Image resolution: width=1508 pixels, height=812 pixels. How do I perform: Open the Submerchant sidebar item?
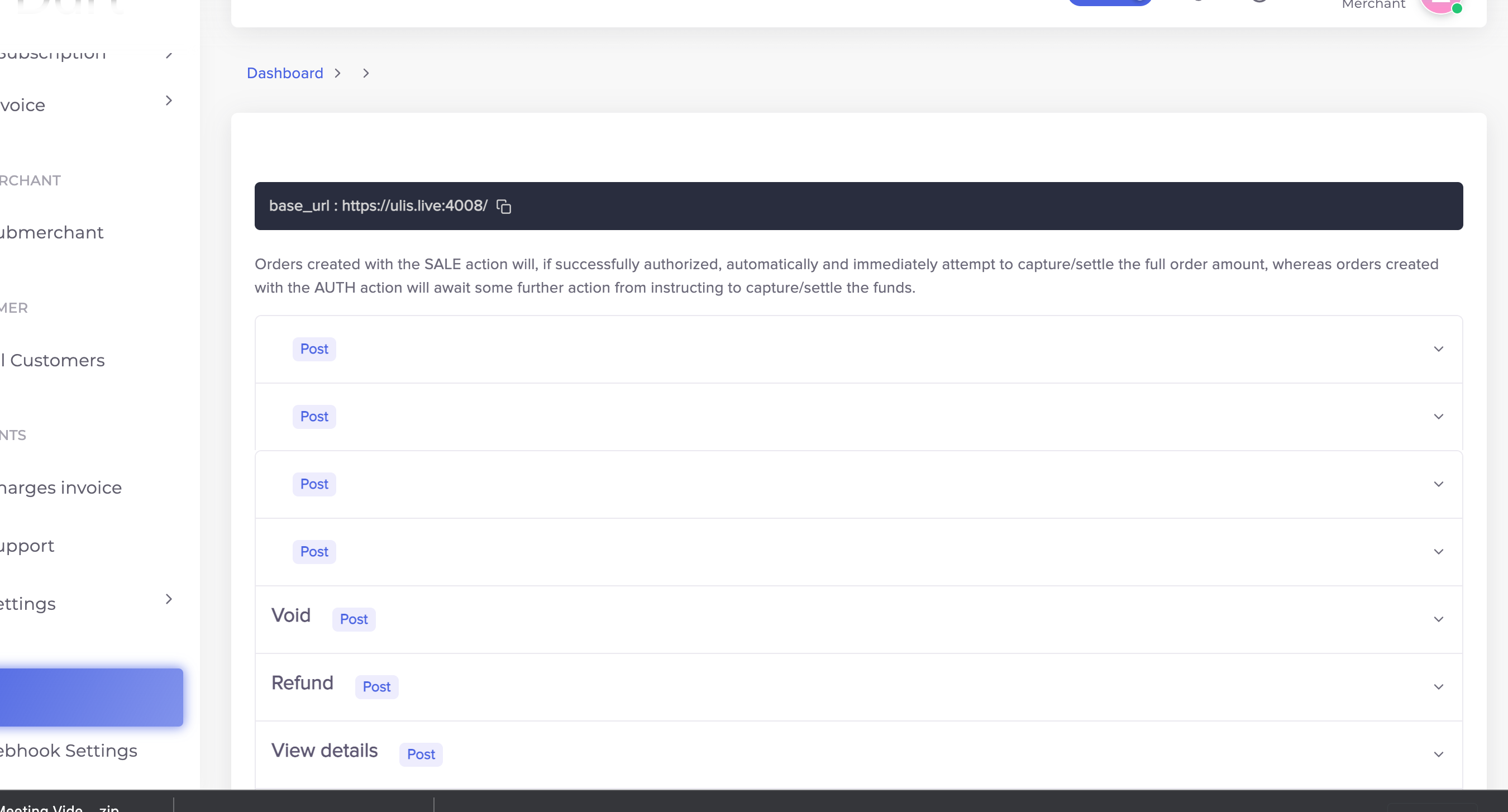(51, 232)
